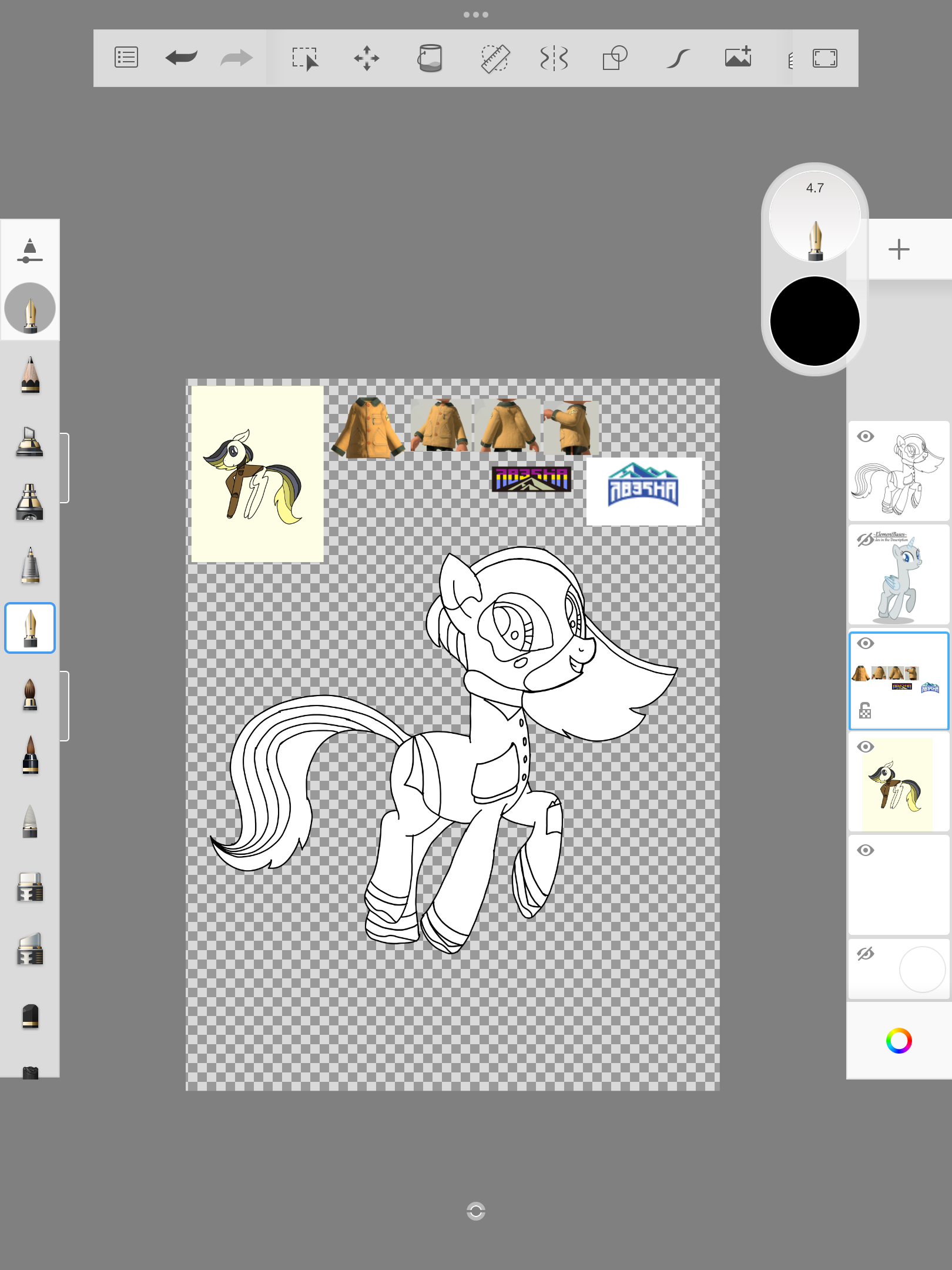
Task: Open the Transform move tool
Action: [367, 58]
